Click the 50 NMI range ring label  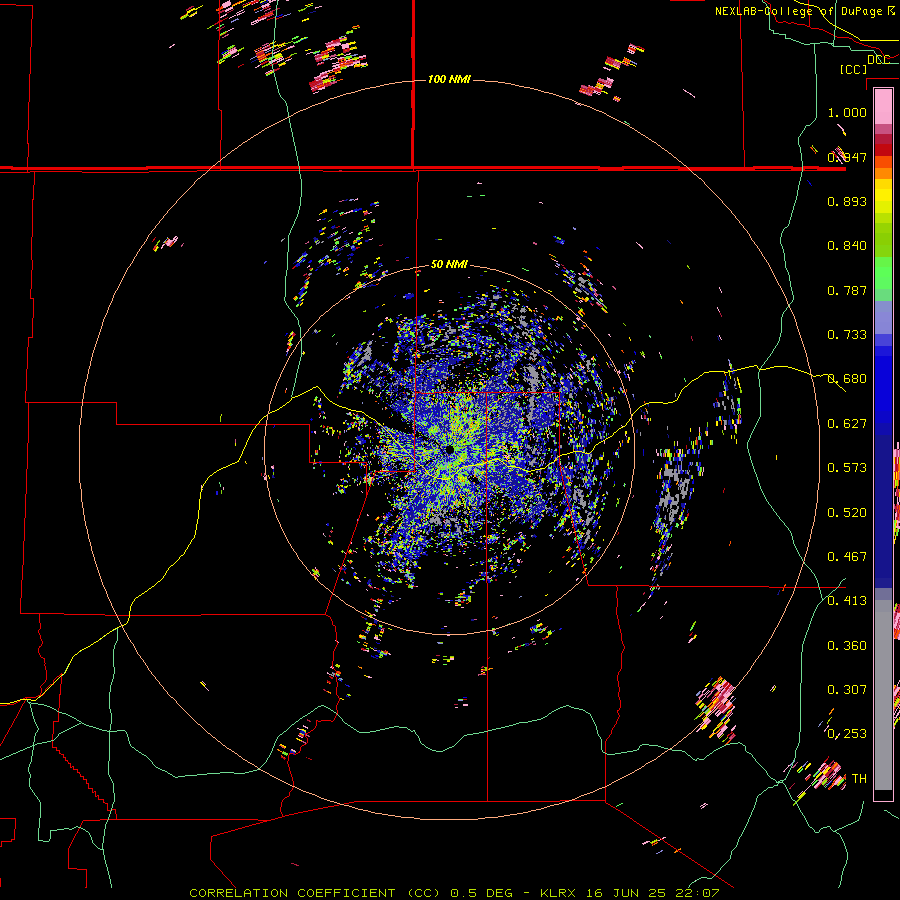449,264
